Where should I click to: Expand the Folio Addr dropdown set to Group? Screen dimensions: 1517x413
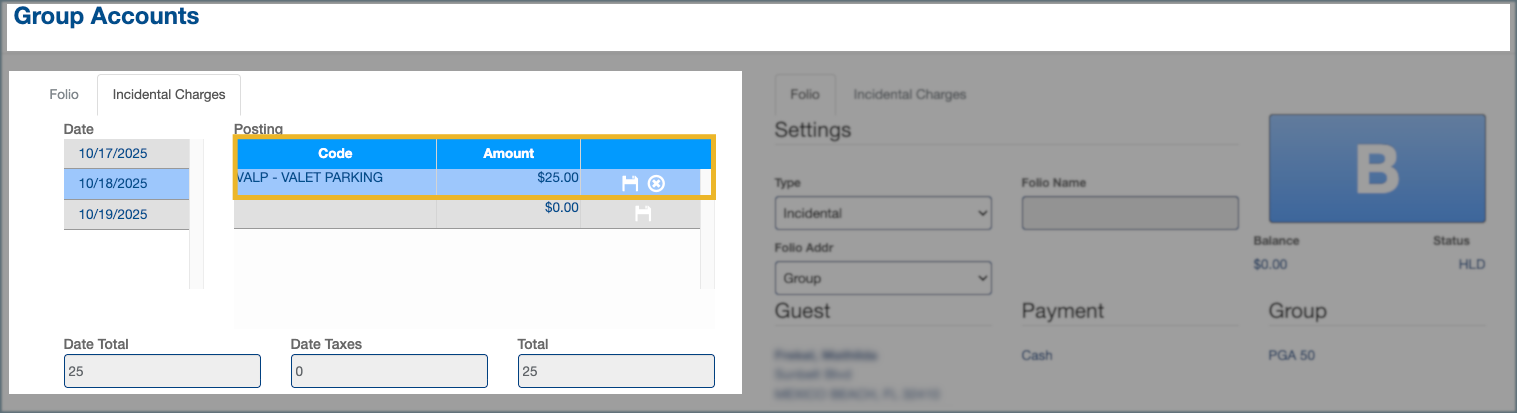click(882, 278)
